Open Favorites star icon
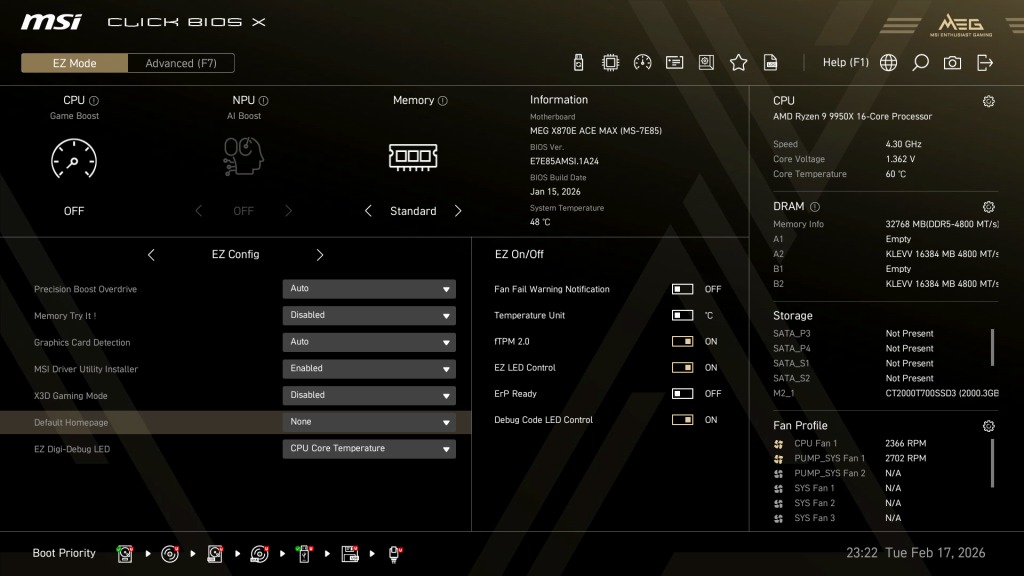This screenshot has height=576, width=1024. (x=739, y=63)
